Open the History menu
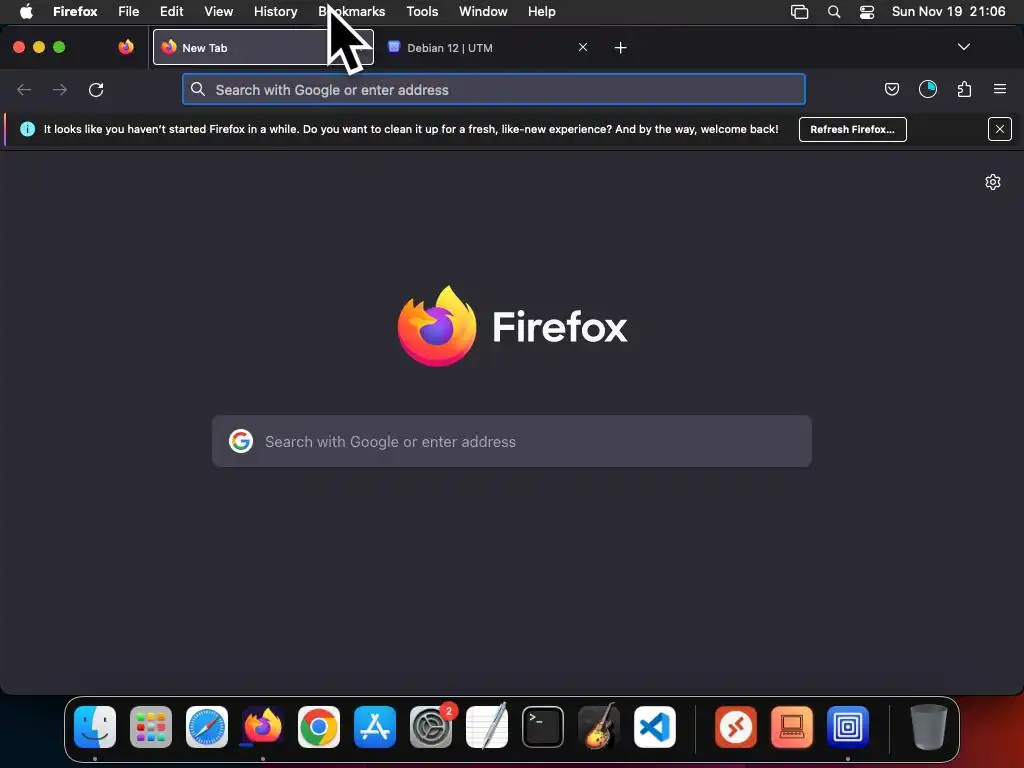Viewport: 1024px width, 768px height. click(x=276, y=12)
